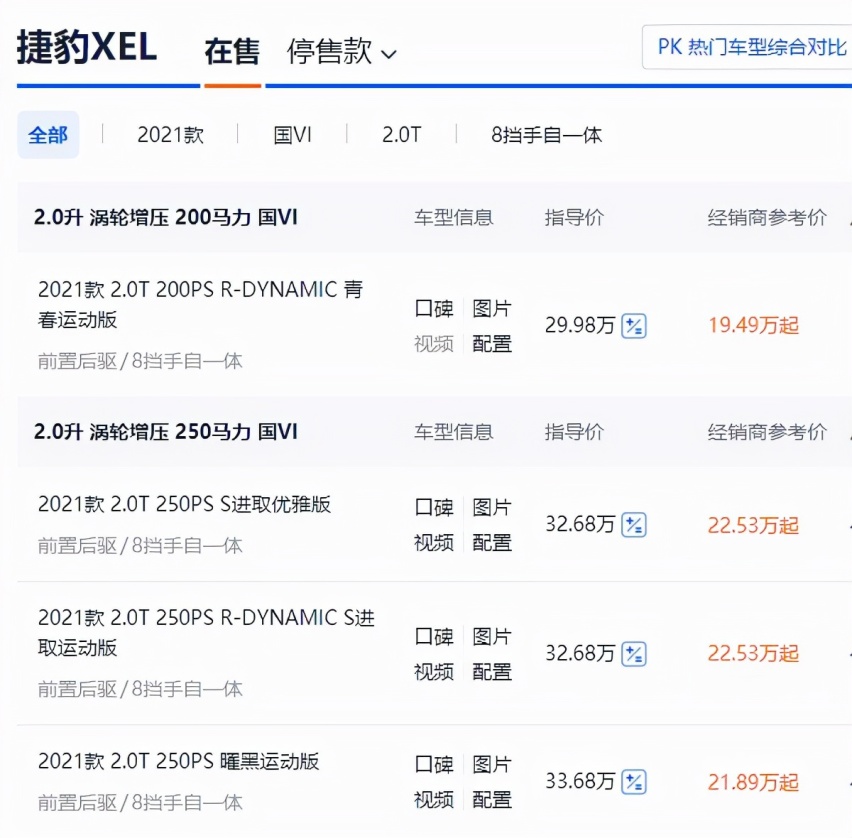Open 图片 for 200PS 青春运动版
This screenshot has height=838, width=852.
492,308
